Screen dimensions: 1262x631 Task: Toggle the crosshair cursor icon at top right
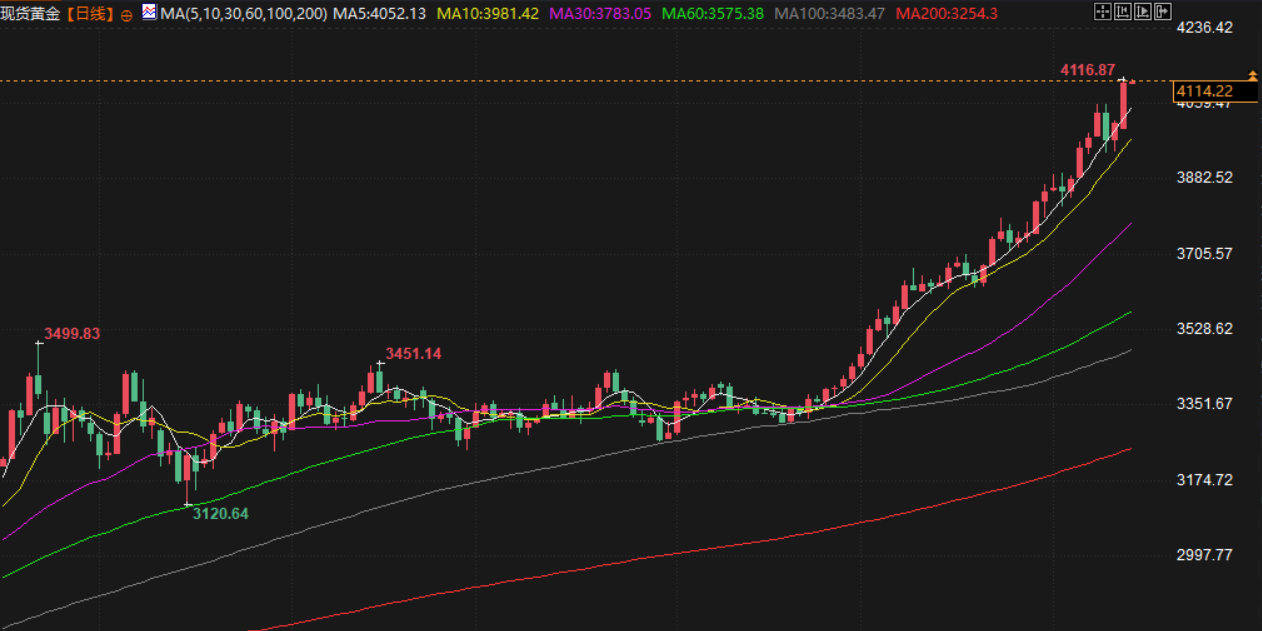click(1103, 11)
